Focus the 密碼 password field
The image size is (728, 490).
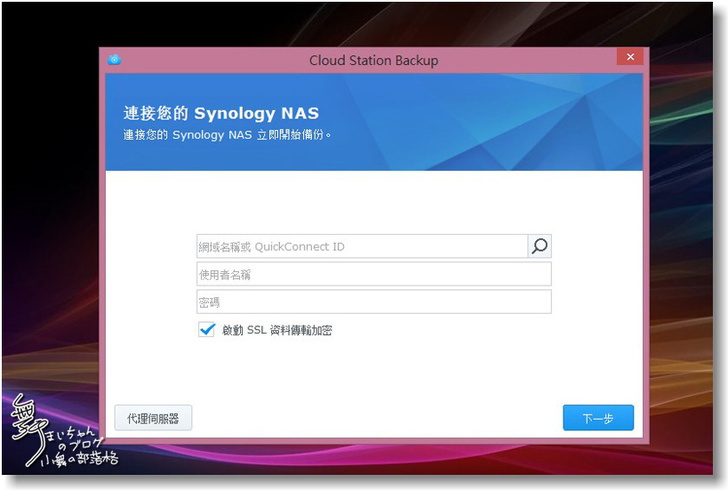(x=374, y=302)
